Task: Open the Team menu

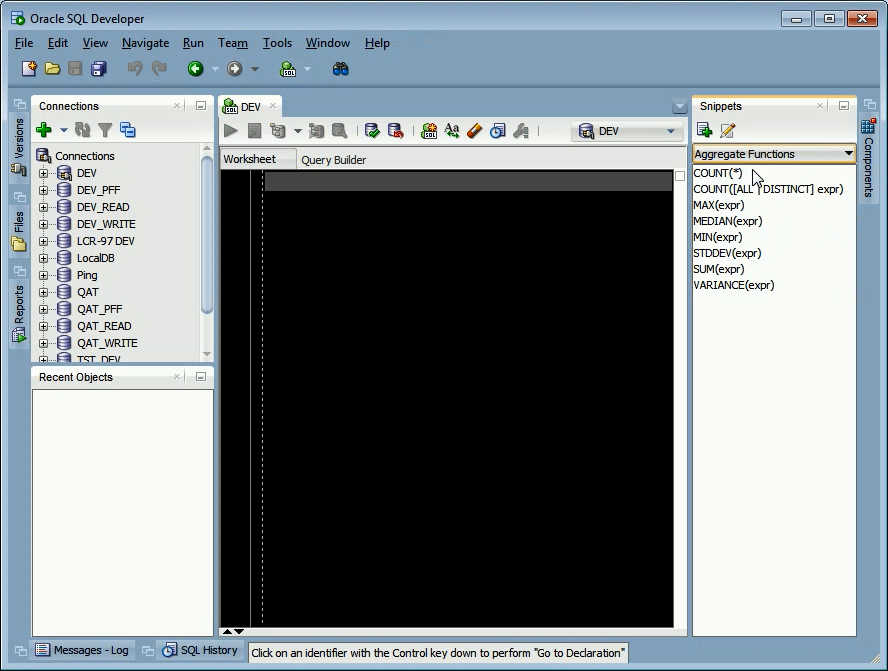Action: [x=233, y=43]
